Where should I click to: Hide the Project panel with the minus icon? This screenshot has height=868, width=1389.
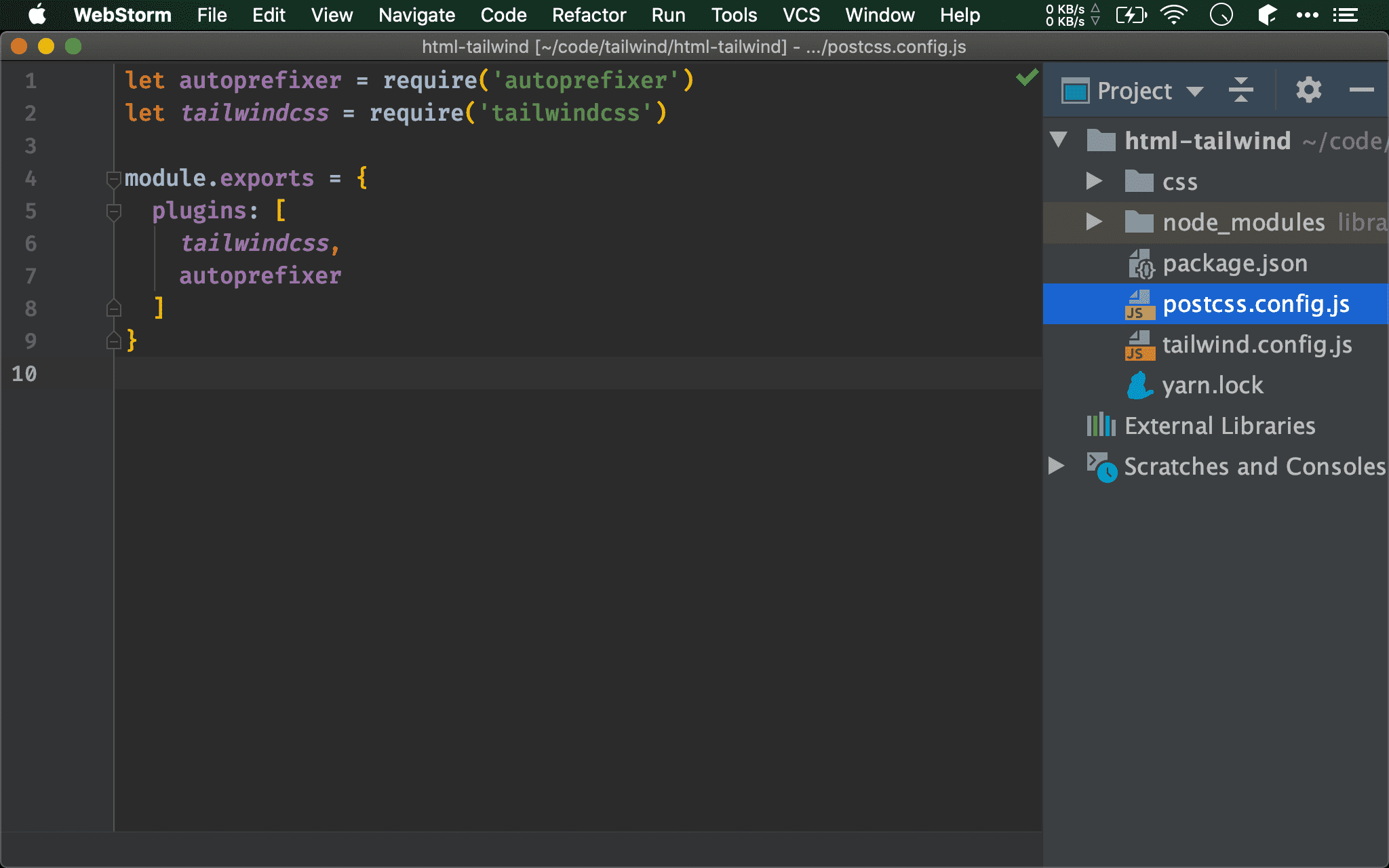[1361, 90]
